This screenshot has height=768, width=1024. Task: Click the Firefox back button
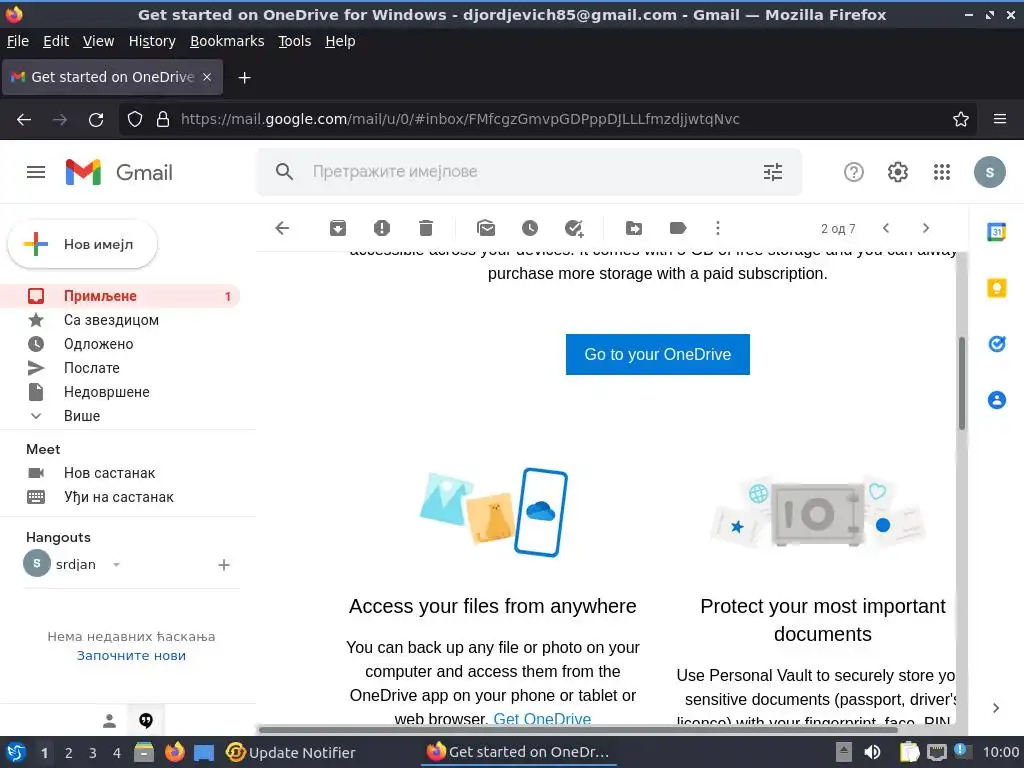[24, 120]
